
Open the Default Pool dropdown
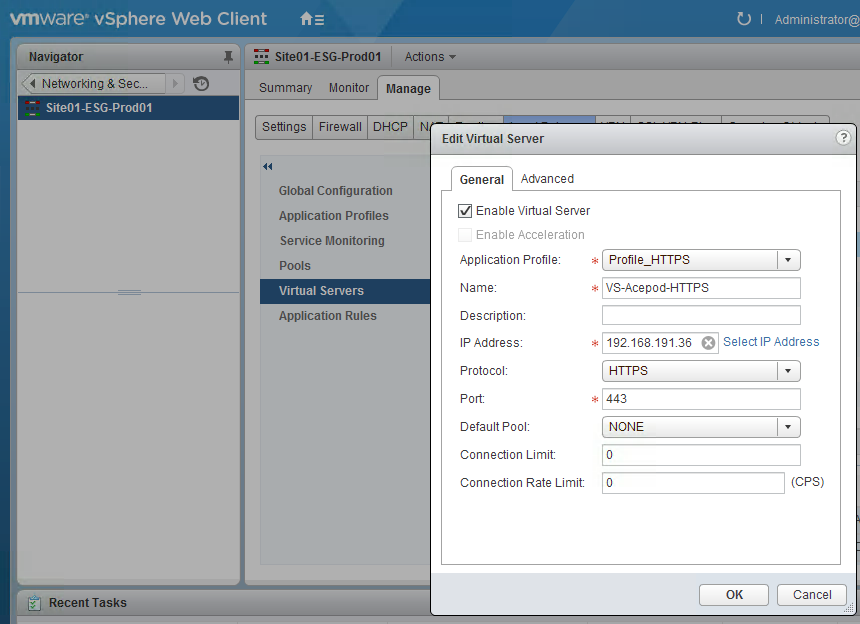tap(701, 427)
